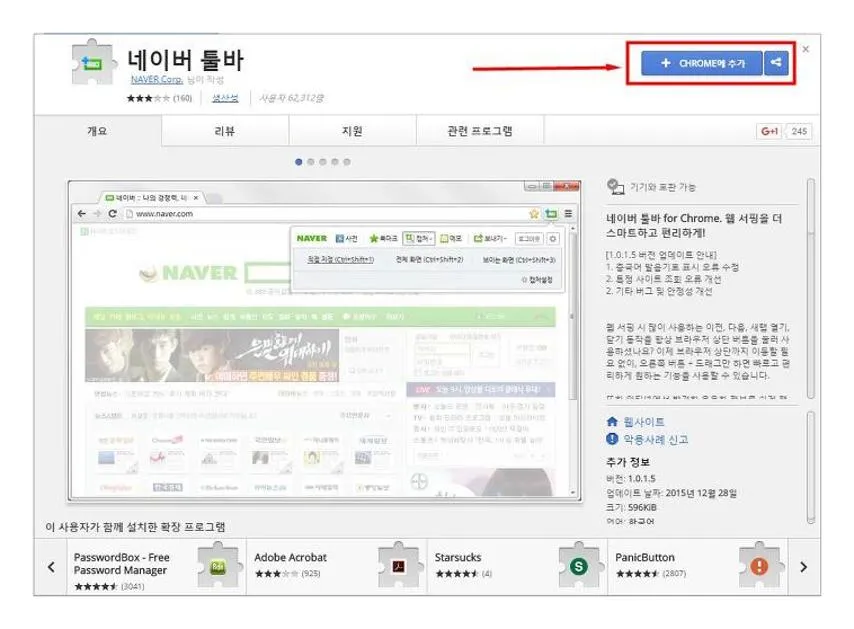The height and width of the screenshot is (629, 854).
Task: Choose 보이는 화면 (Ctrl+Shift+3) capture option
Action: tap(519, 260)
